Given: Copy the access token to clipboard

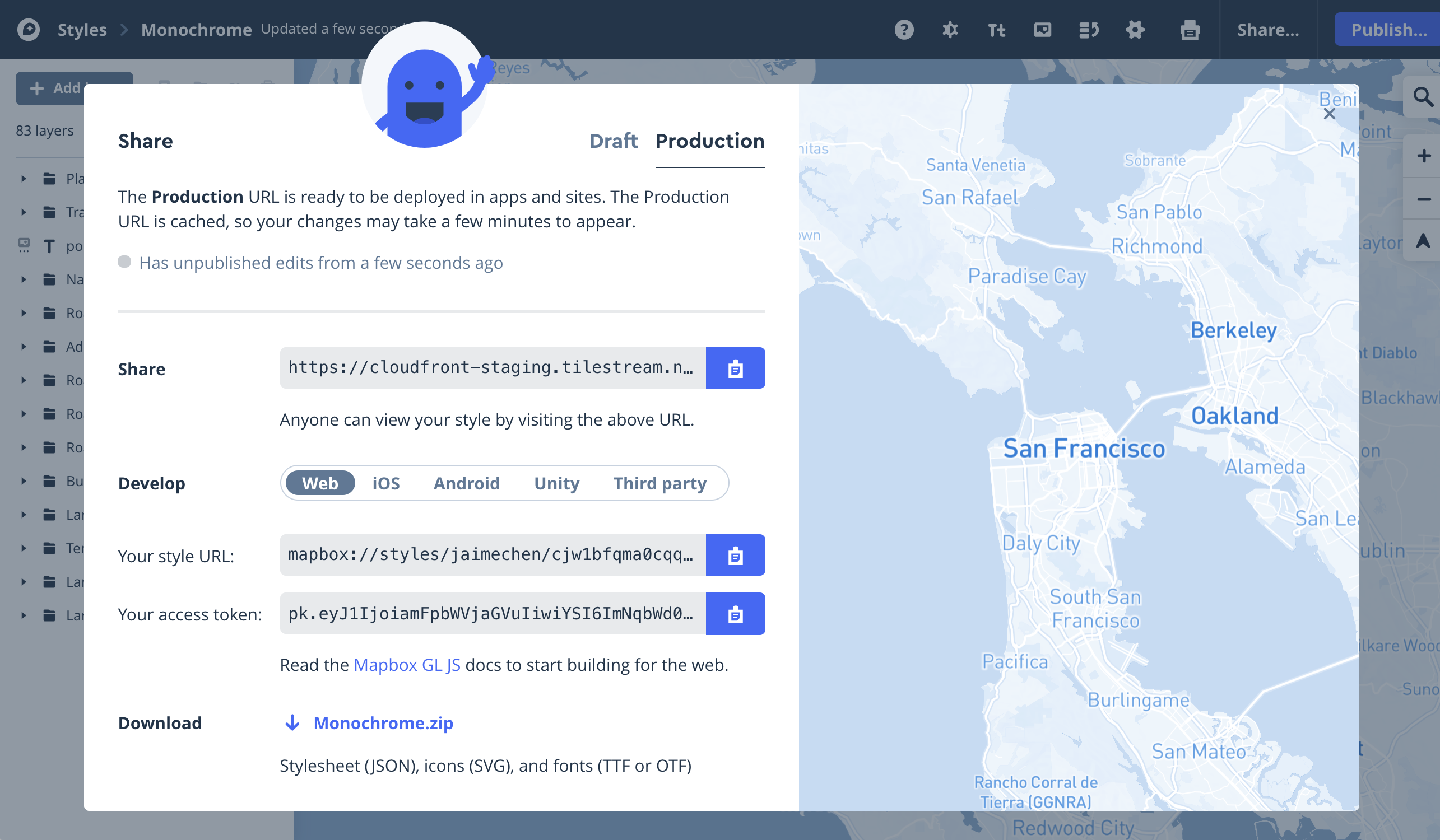Looking at the screenshot, I should pos(735,614).
